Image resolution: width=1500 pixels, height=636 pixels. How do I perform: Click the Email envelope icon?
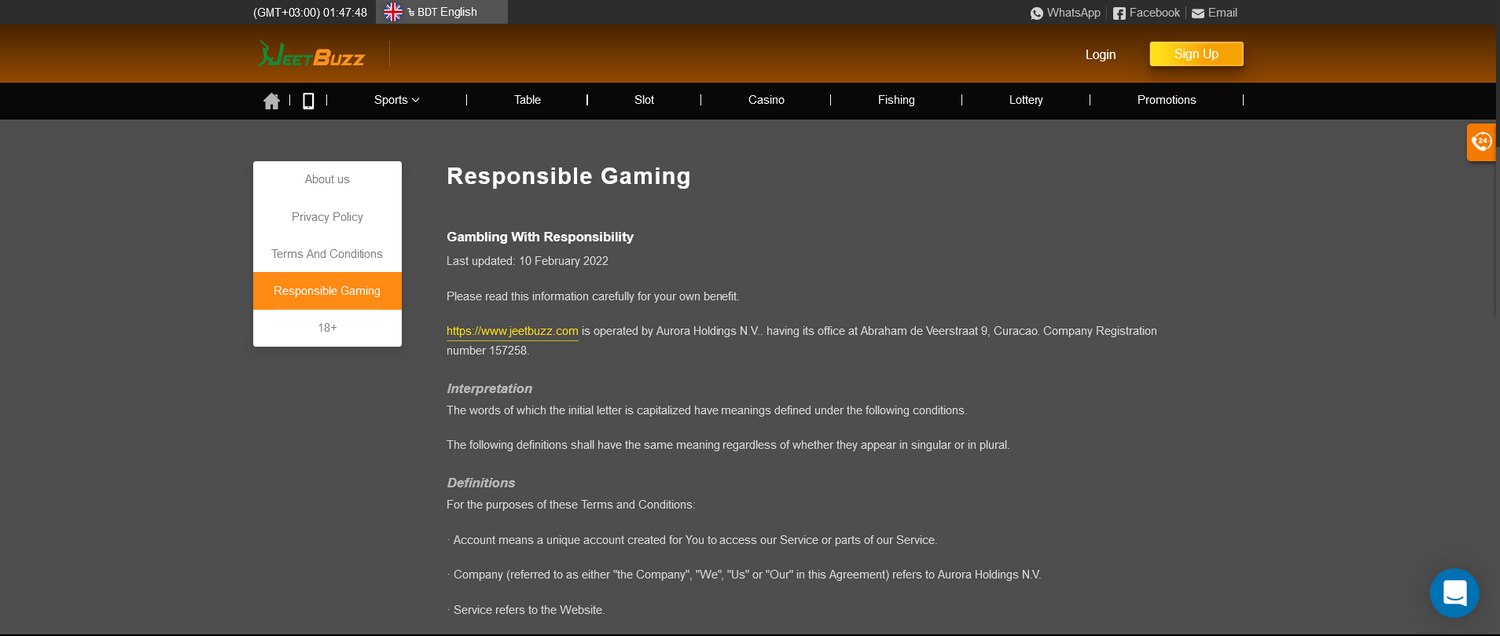(x=1198, y=13)
